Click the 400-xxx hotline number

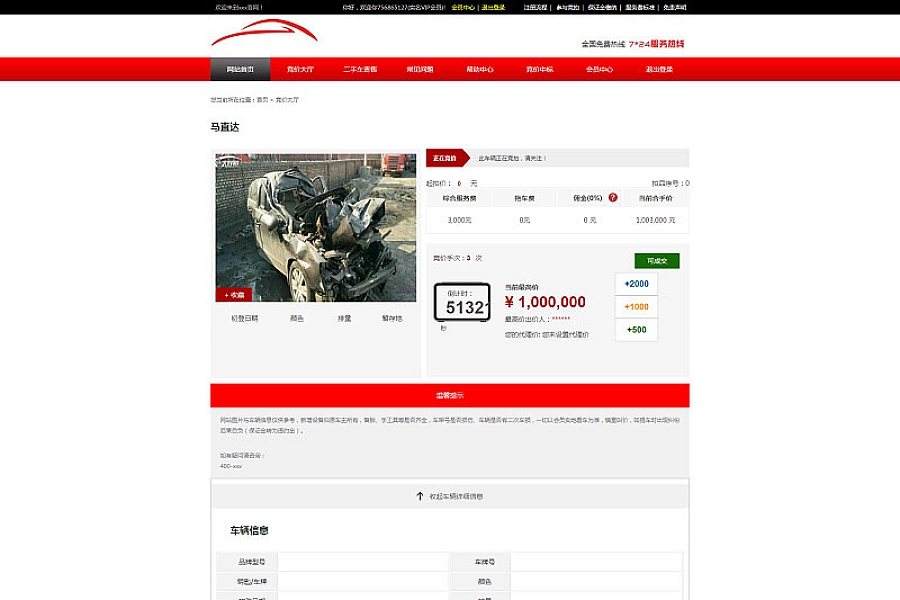pos(231,466)
